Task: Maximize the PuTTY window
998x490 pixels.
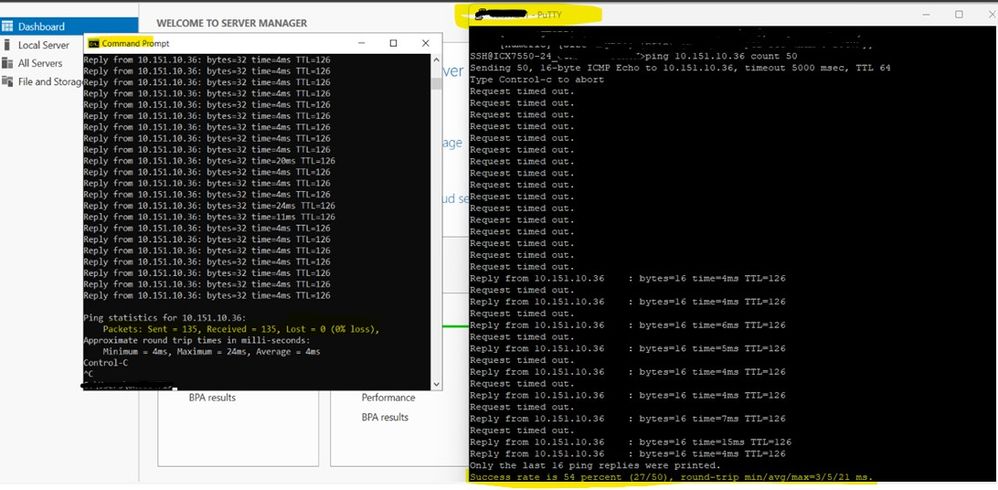Action: tap(958, 14)
